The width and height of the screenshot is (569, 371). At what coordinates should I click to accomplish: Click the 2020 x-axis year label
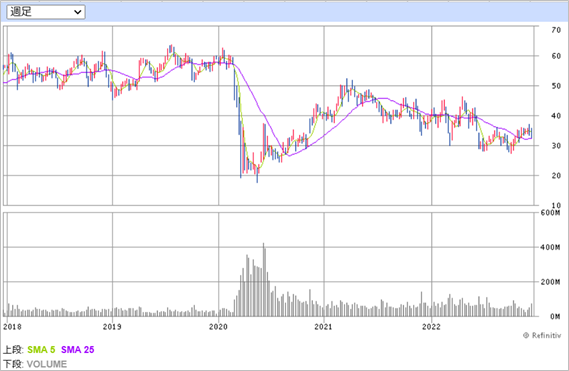218,327
